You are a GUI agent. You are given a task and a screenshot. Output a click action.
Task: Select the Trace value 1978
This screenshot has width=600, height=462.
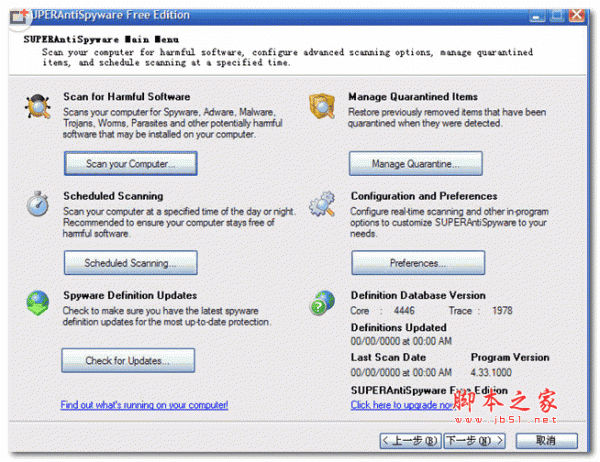pos(502,310)
